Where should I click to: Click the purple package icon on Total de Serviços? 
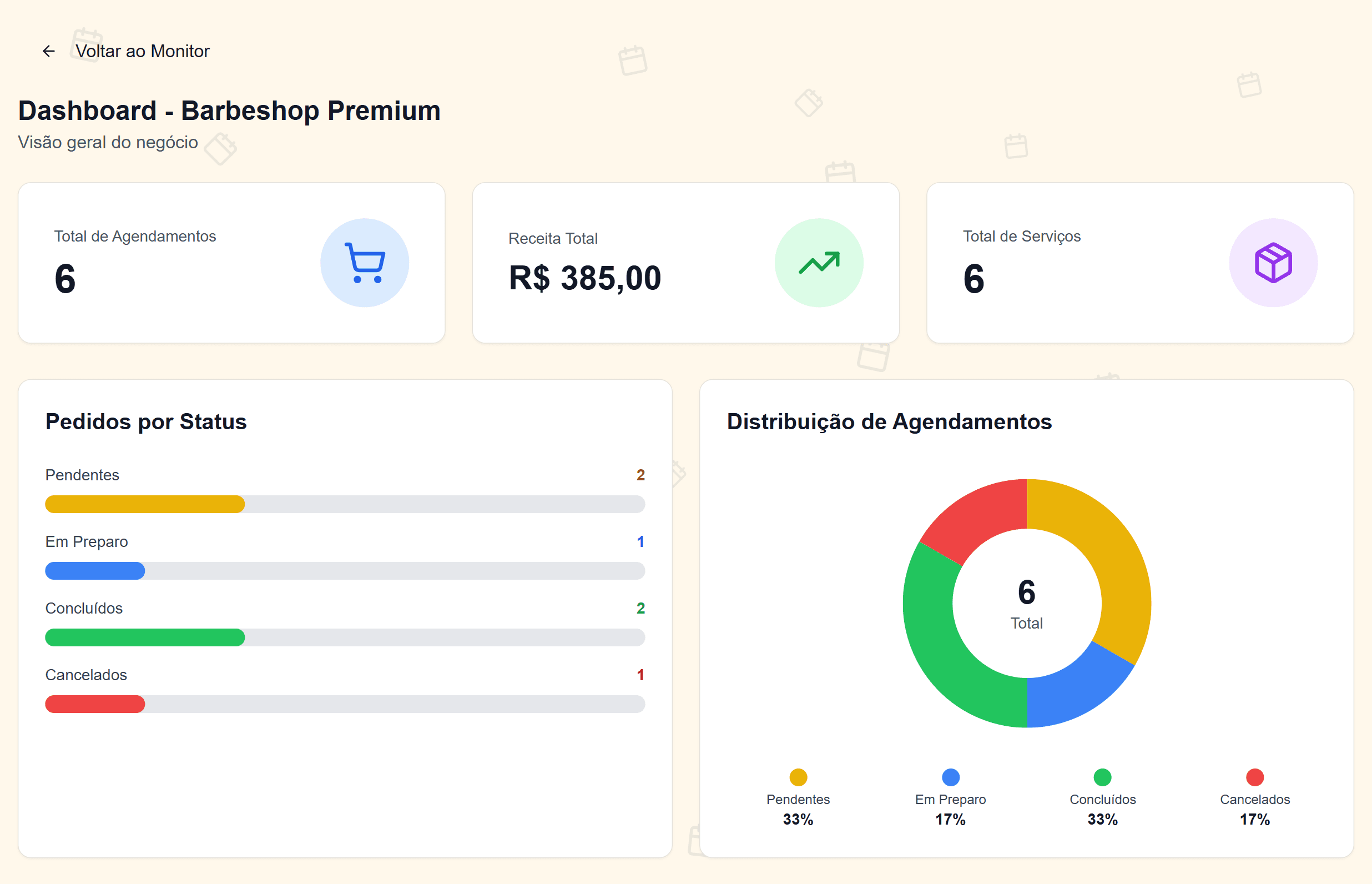coord(1272,262)
